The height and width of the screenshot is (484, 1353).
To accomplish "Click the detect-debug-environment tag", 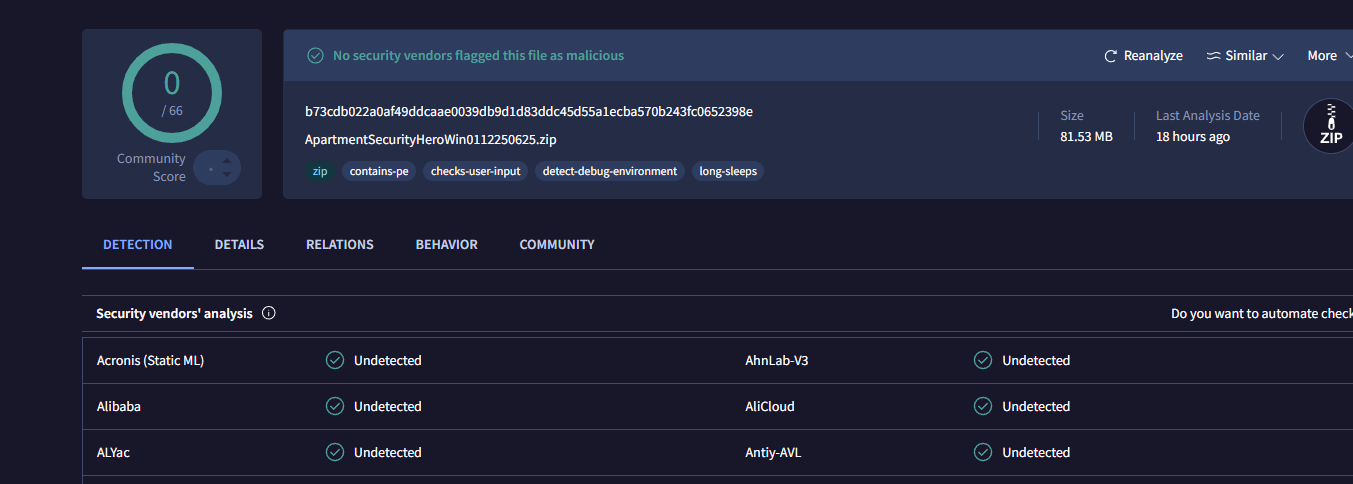I will click(609, 171).
